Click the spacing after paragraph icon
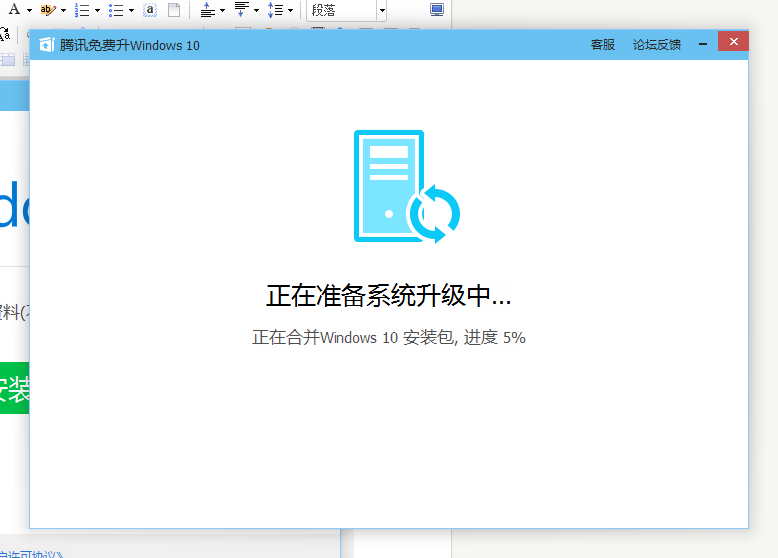 coord(242,10)
